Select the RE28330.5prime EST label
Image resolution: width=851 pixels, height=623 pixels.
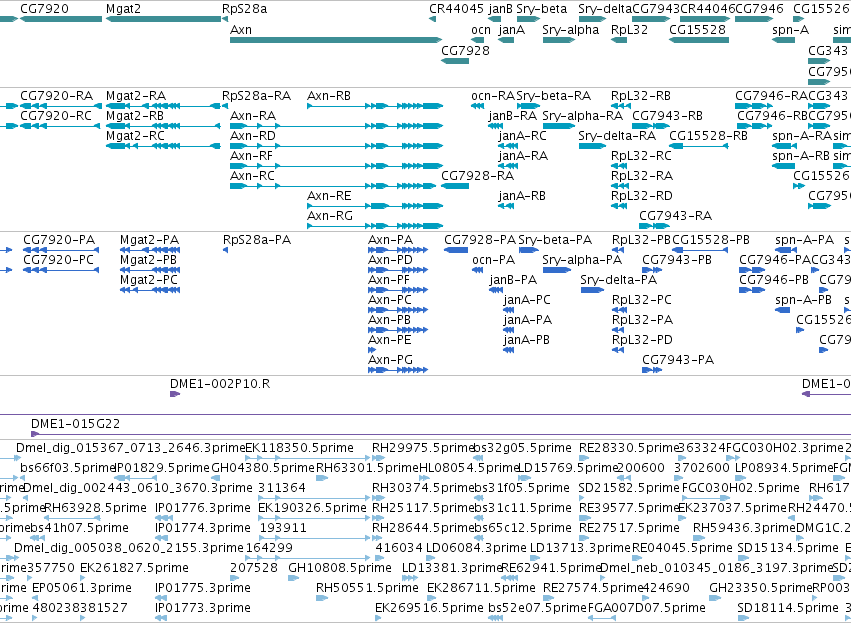(630, 448)
